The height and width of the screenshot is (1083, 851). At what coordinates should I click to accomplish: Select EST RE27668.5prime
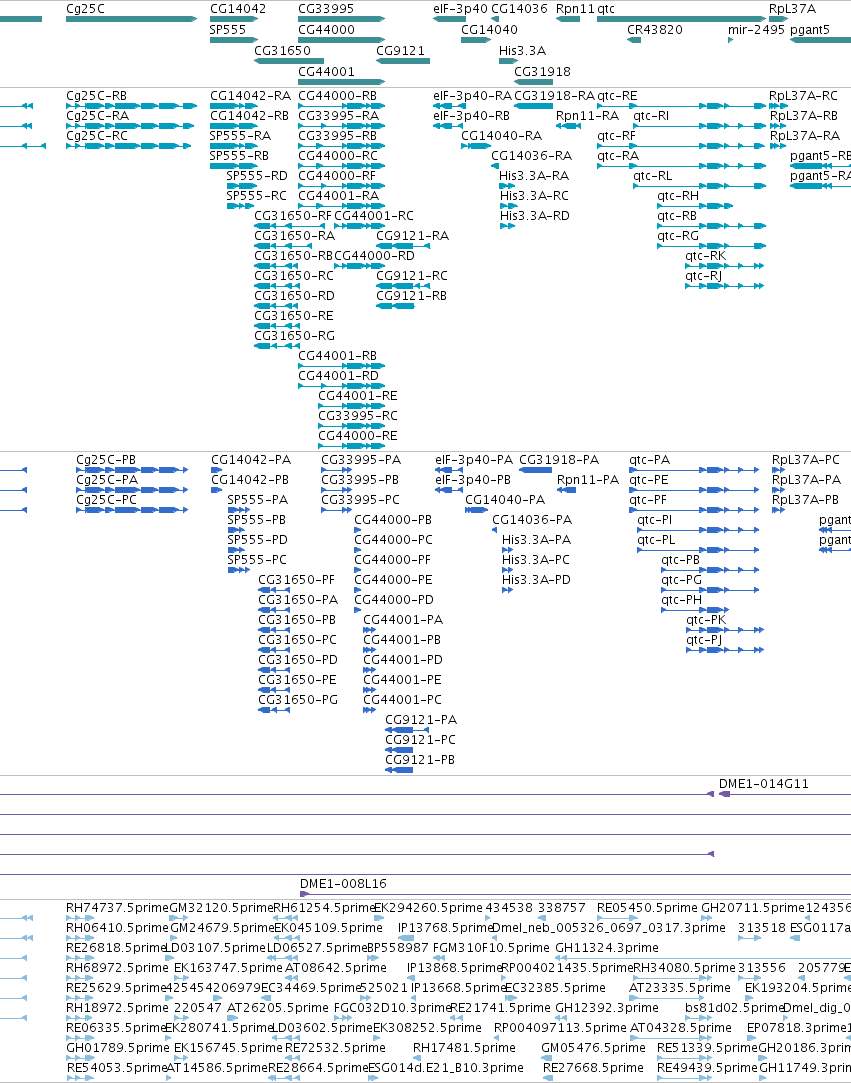coord(593,1068)
